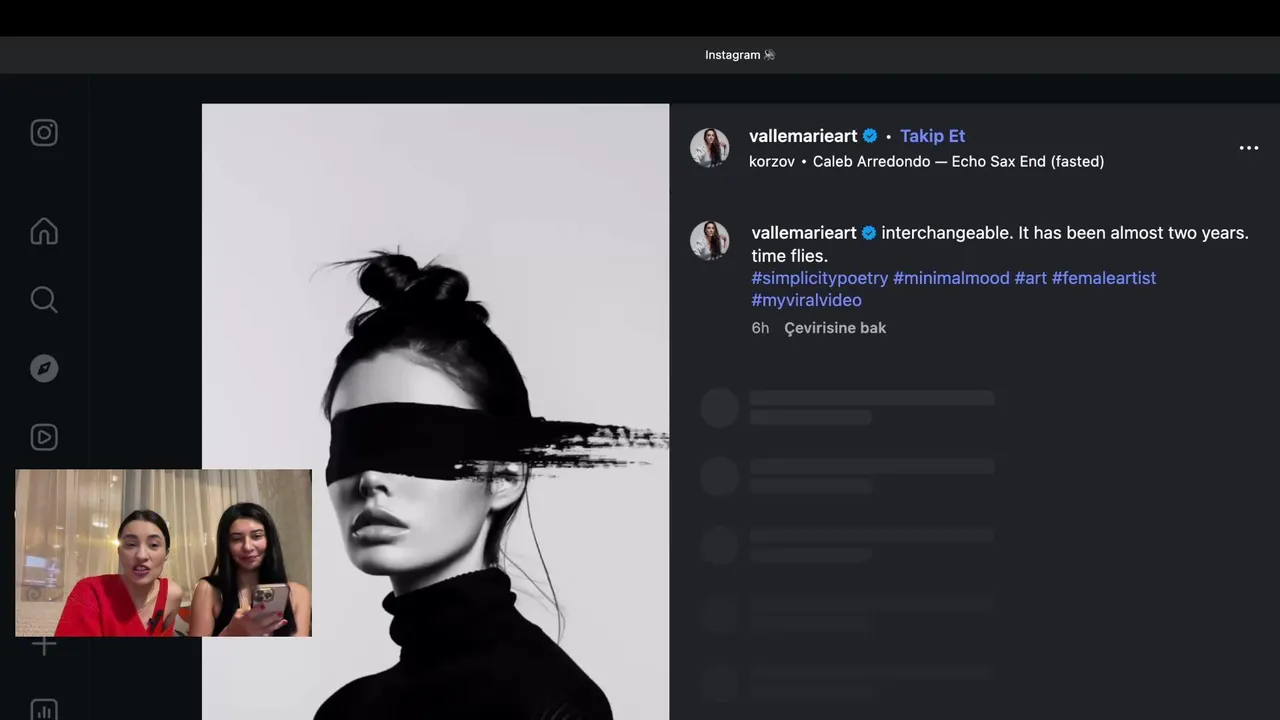The image size is (1280, 720).
Task: Click the blindfolded woman post image
Action: [435, 412]
